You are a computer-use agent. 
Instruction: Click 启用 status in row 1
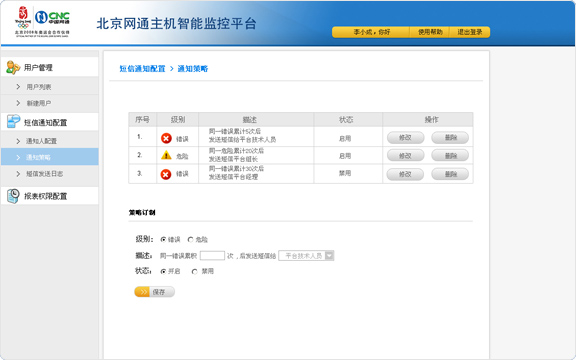coord(345,138)
